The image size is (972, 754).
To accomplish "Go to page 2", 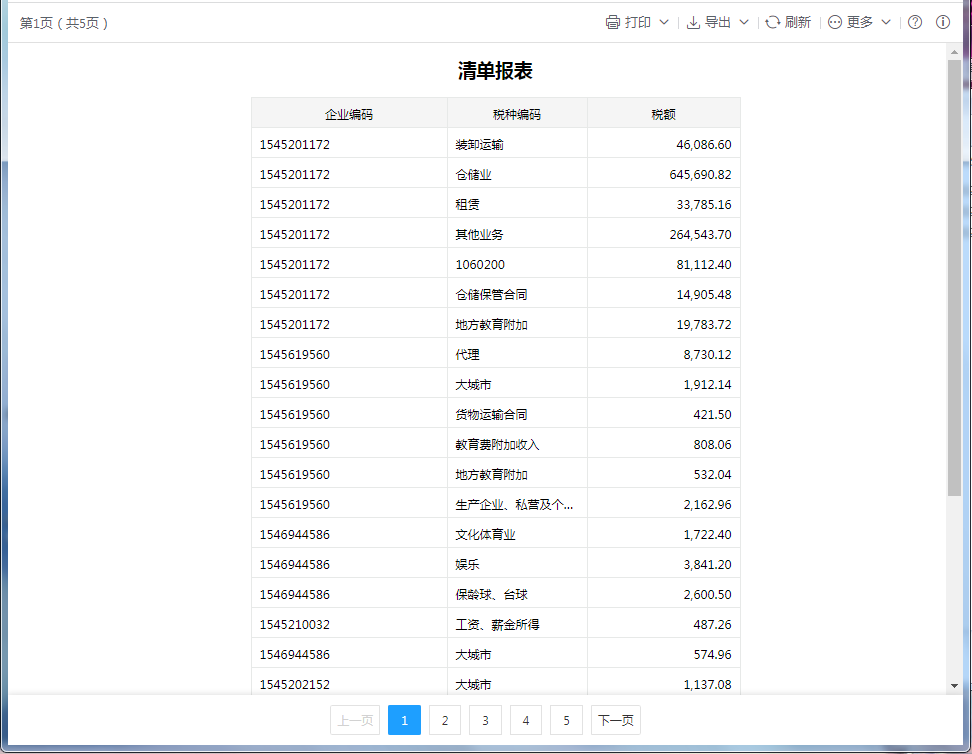I will [444, 720].
